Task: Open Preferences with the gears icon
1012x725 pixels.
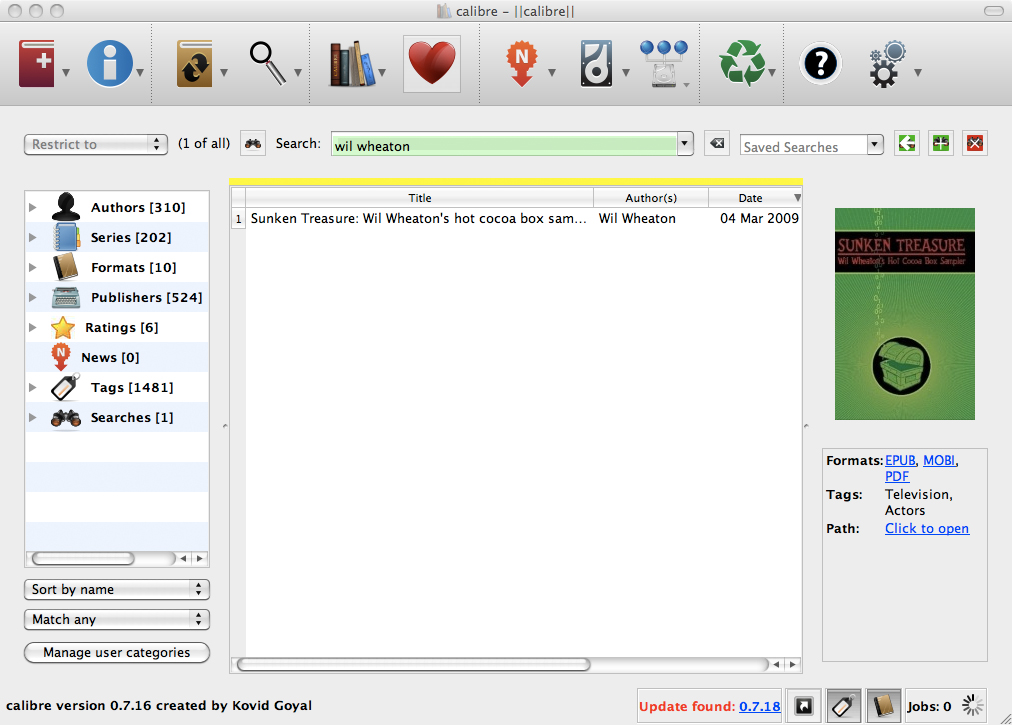Action: [886, 66]
